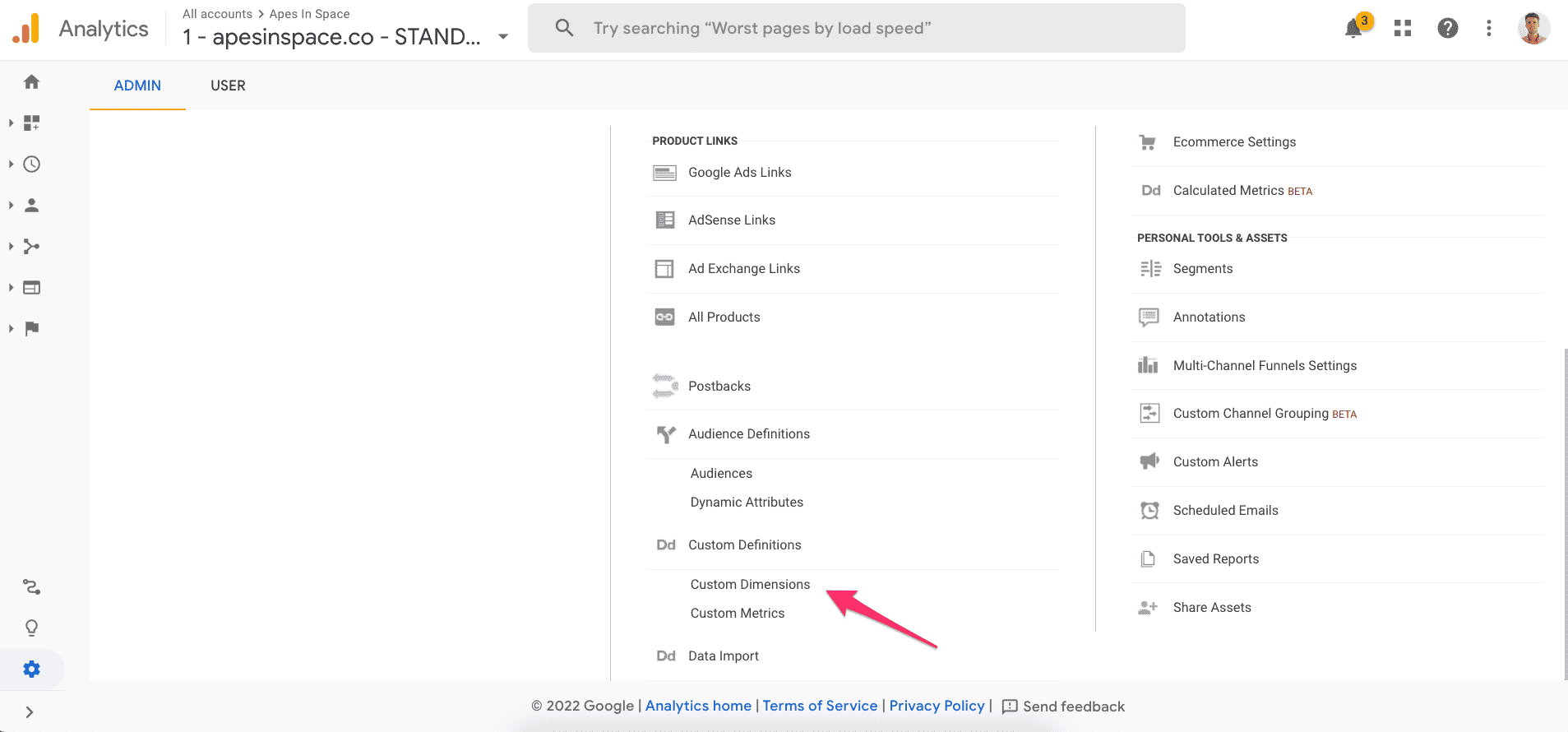Open the Google apps grid icon
The height and width of the screenshot is (732, 1568).
coord(1403,28)
